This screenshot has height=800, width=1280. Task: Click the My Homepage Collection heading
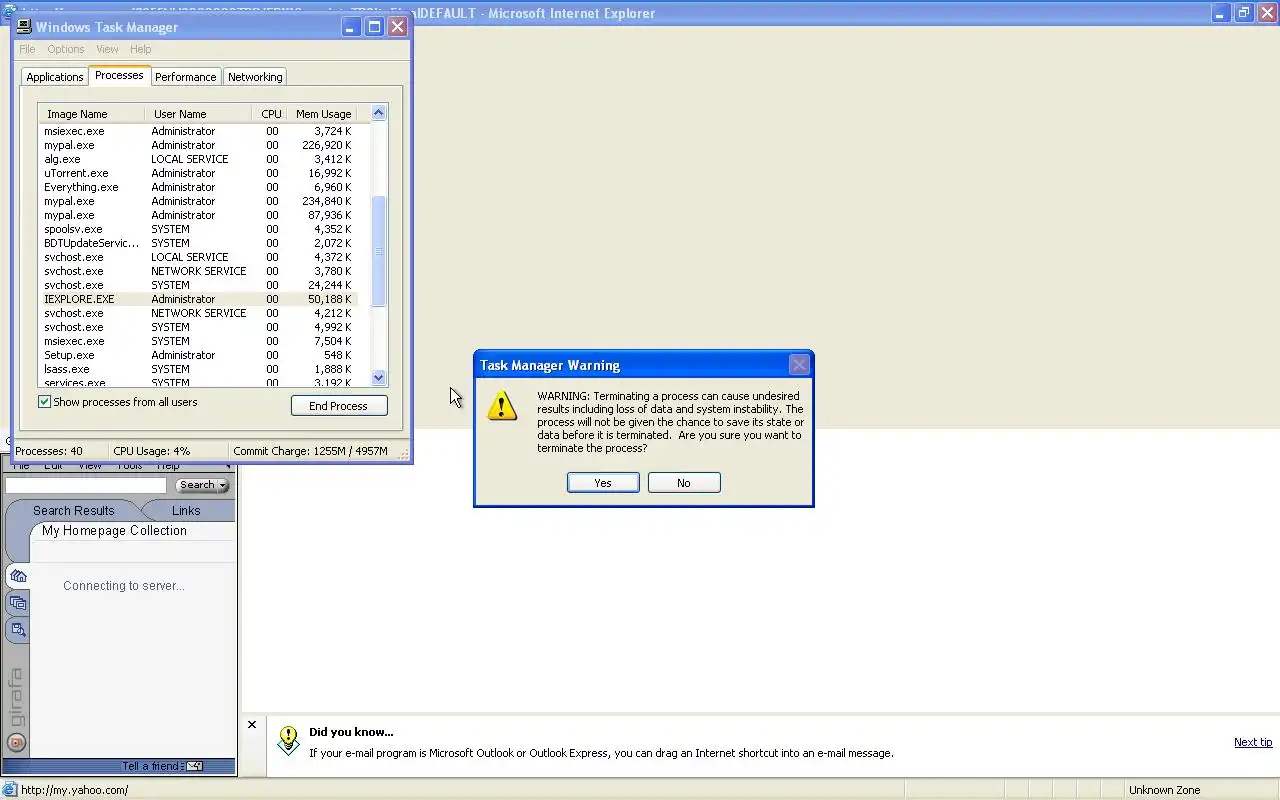(x=114, y=531)
